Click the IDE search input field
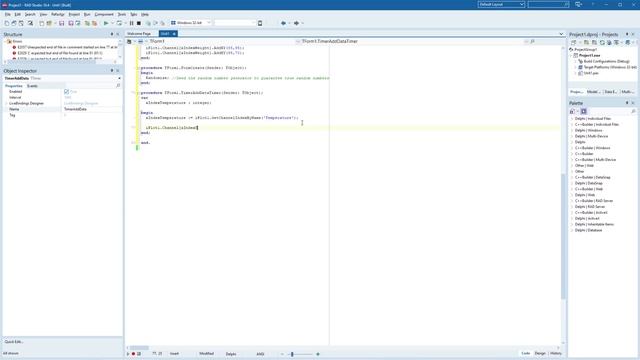640x360 pixels. coord(548,4)
